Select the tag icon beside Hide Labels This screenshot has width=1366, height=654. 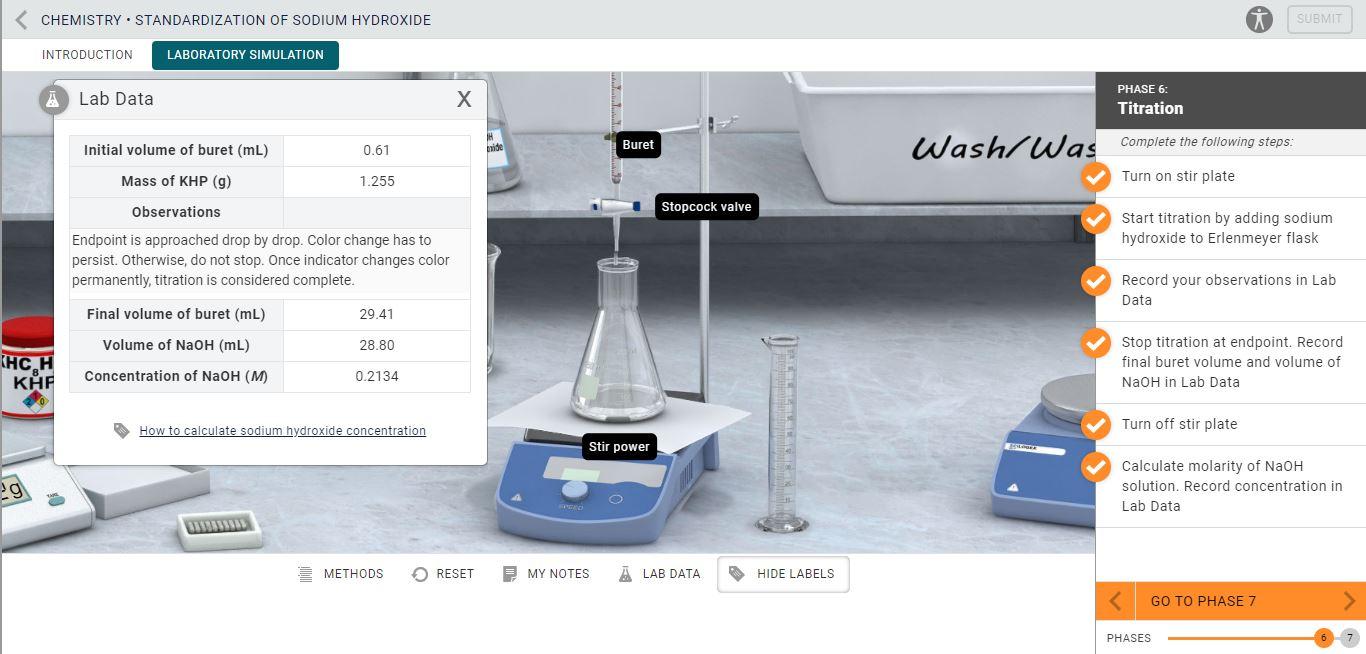click(737, 573)
